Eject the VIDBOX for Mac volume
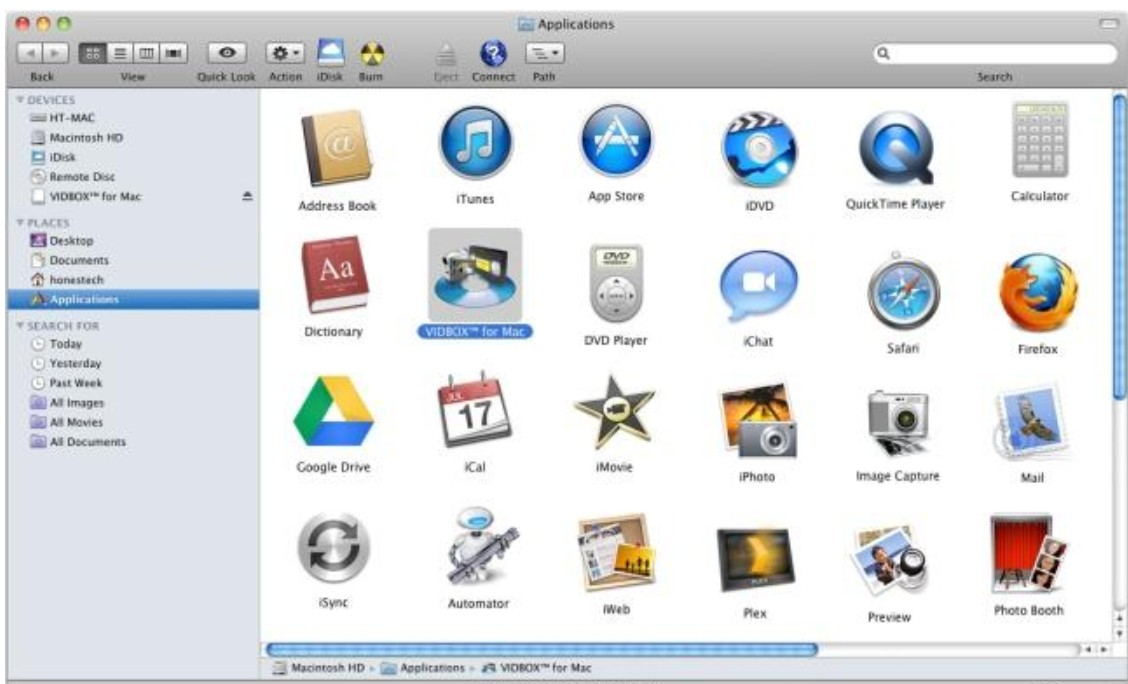Viewport: 1128px width, 684px height. coord(247,196)
